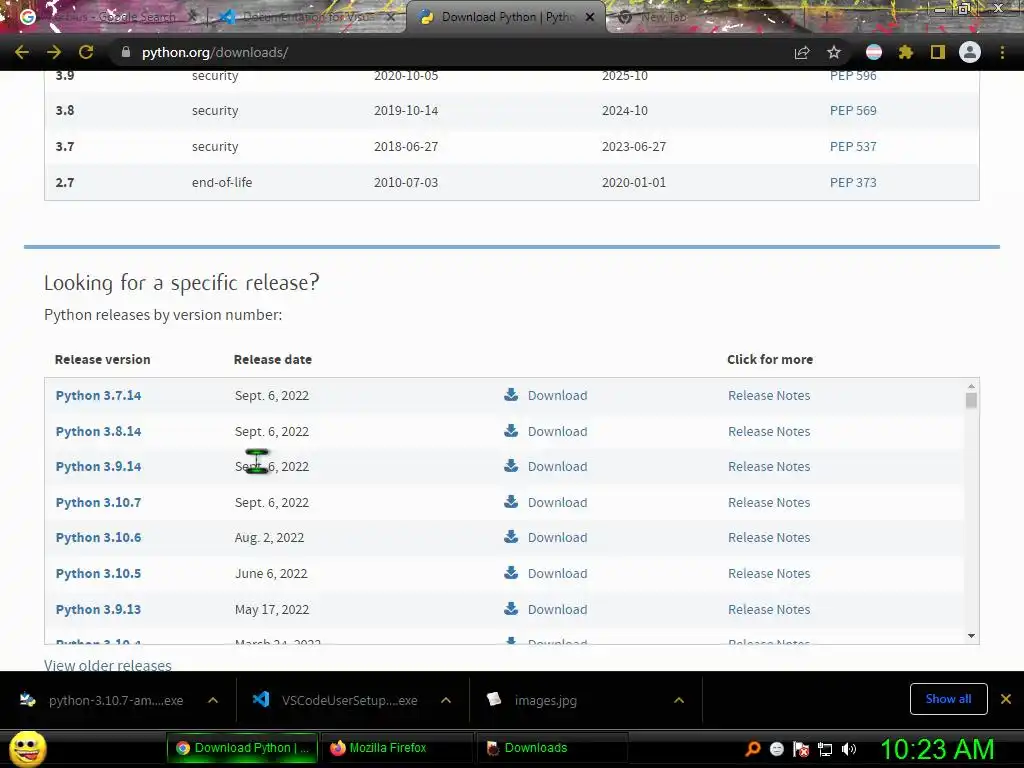
Task: Click View older releases link
Action: point(108,665)
